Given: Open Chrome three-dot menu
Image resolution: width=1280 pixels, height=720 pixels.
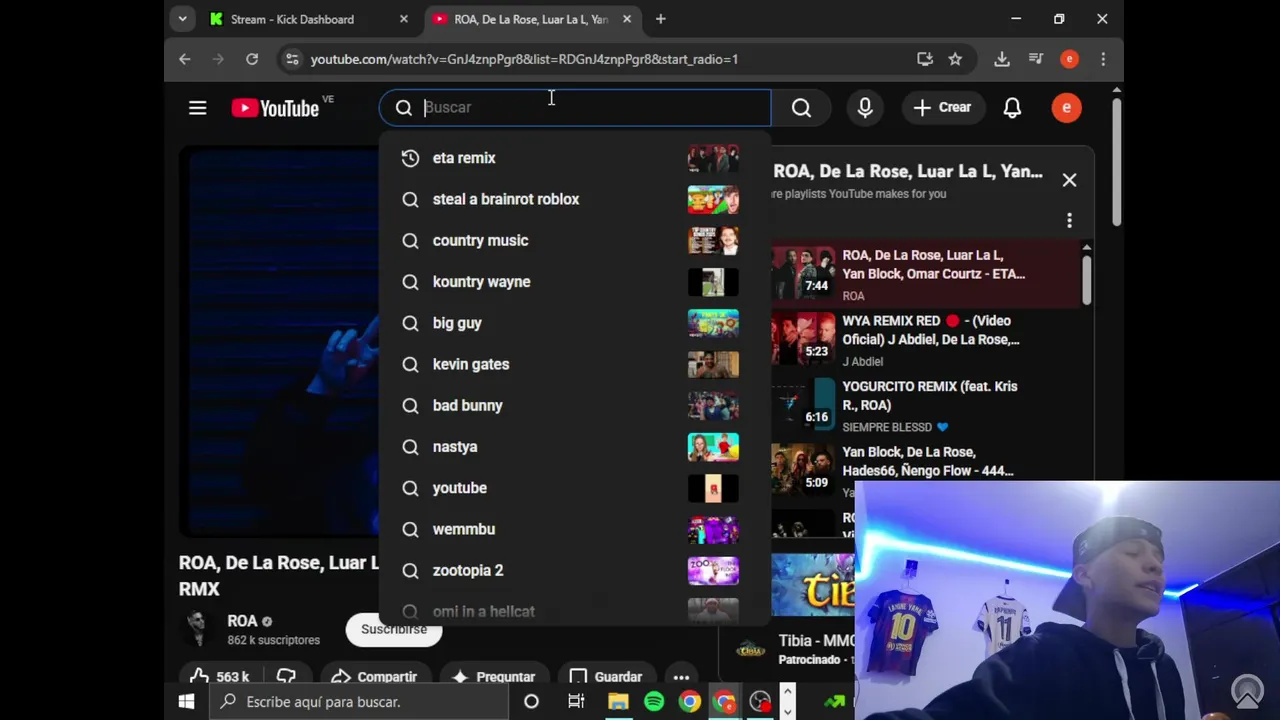Looking at the screenshot, I should pyautogui.click(x=1103, y=59).
